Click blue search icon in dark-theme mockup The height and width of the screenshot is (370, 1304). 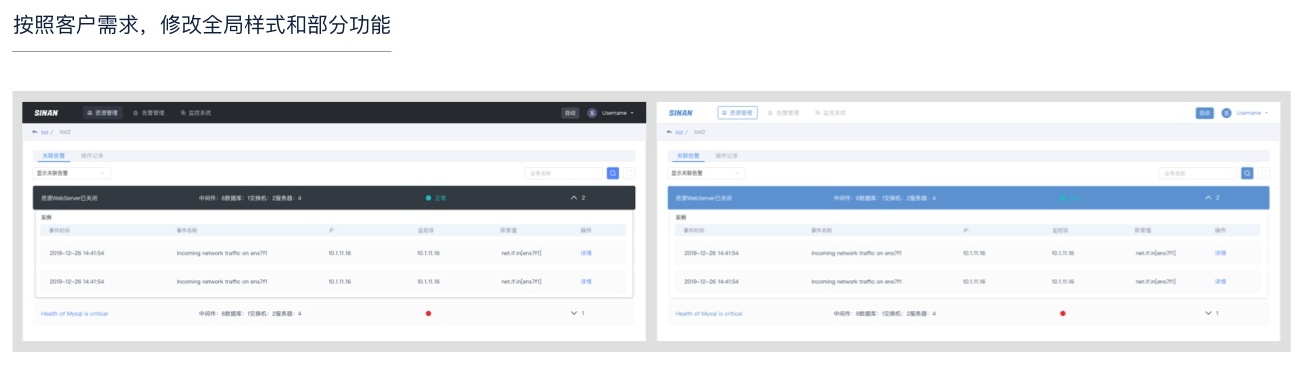[613, 173]
